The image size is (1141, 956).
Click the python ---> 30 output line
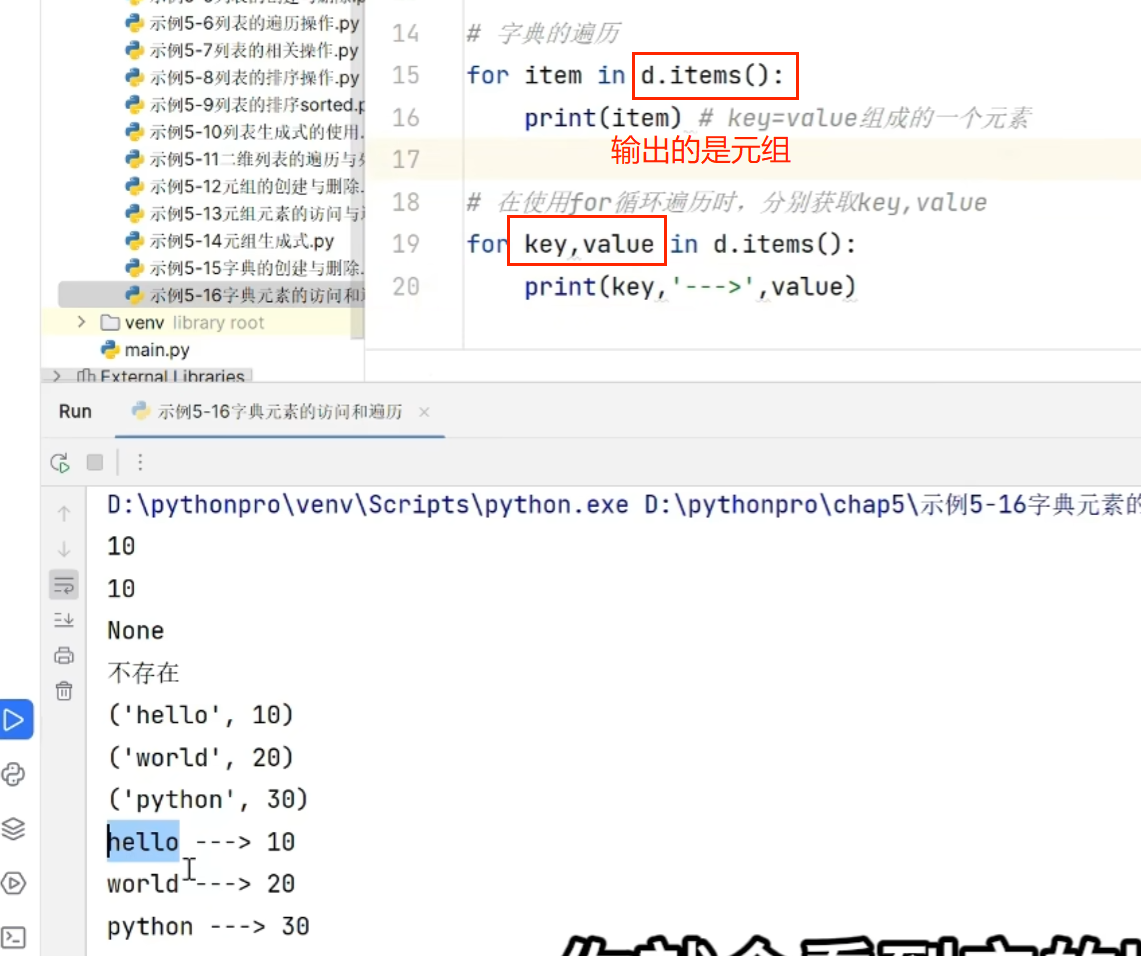tap(208, 926)
